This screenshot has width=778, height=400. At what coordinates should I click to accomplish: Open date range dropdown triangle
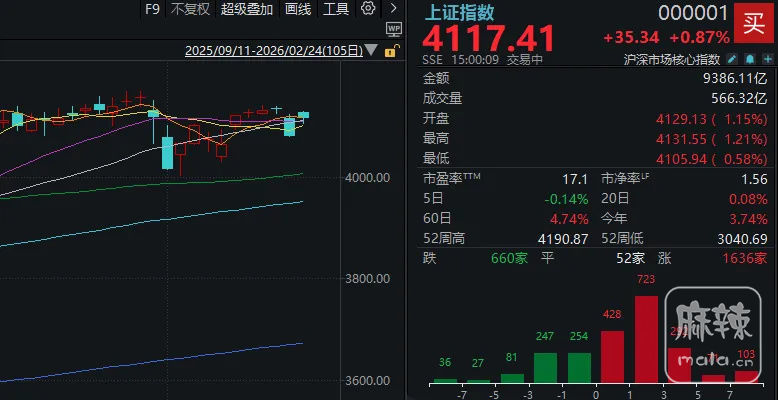[371, 51]
